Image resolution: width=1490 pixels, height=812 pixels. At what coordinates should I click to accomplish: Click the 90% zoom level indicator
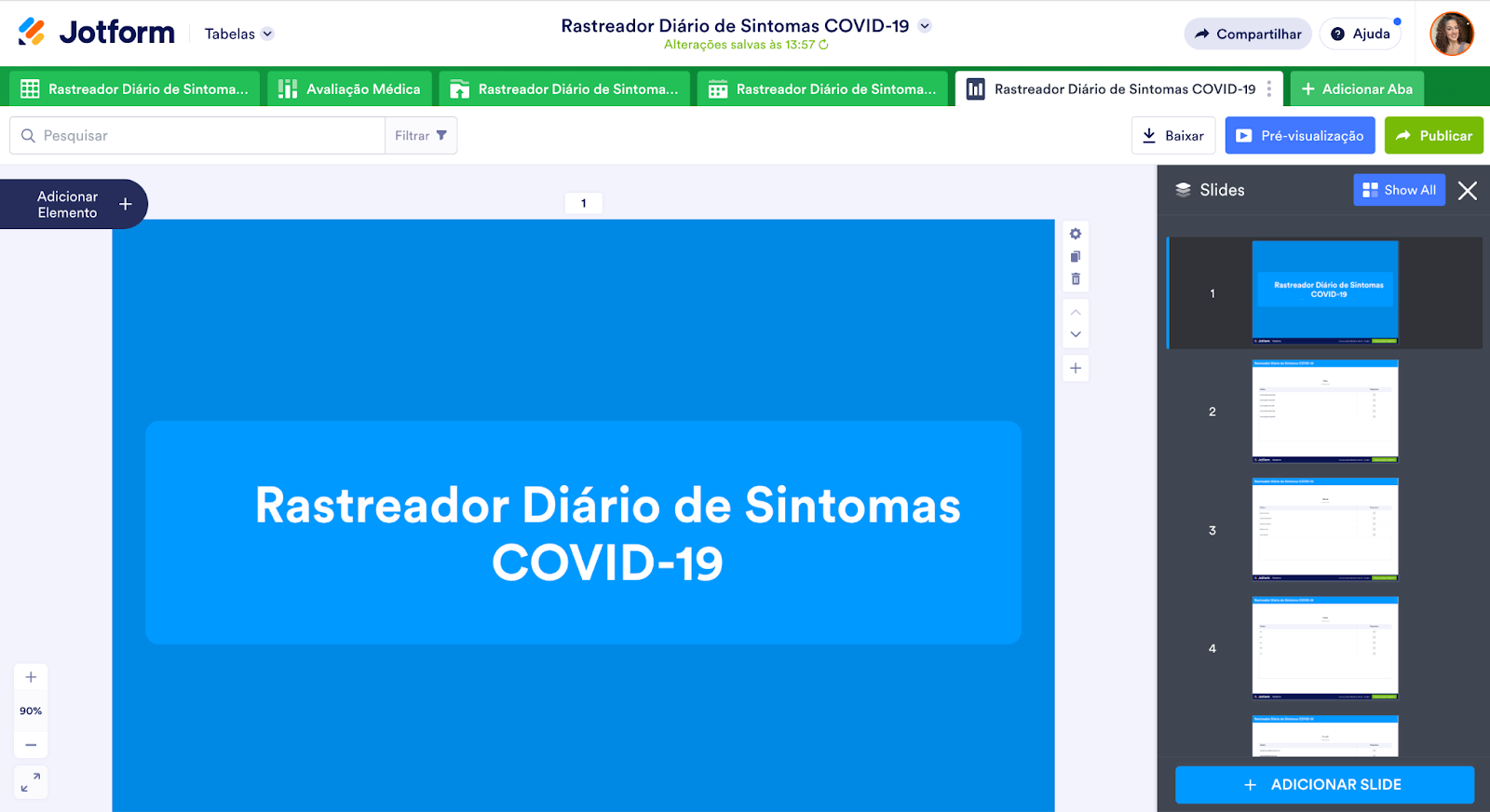[31, 711]
